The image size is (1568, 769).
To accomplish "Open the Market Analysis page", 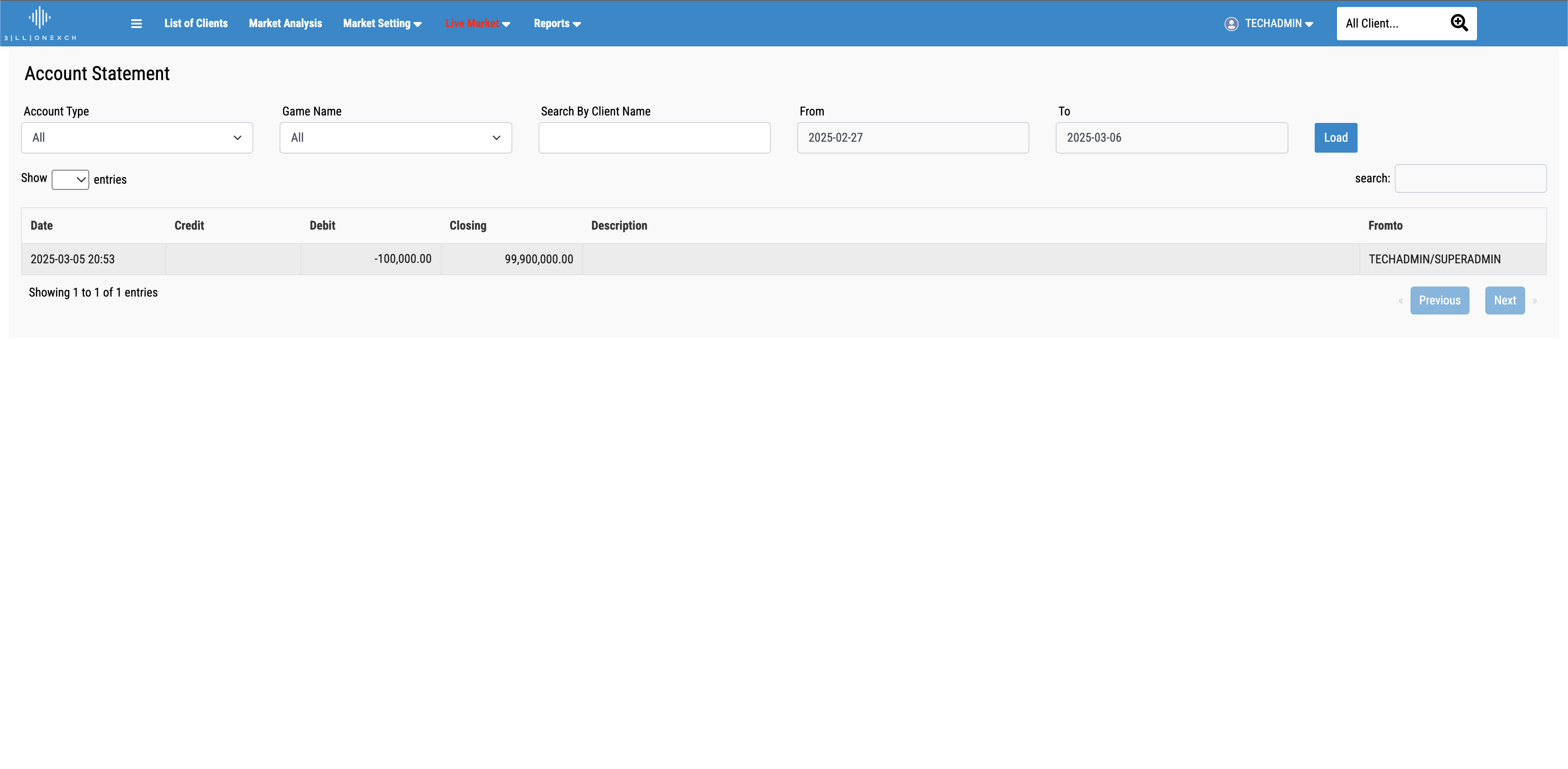I will coord(285,24).
